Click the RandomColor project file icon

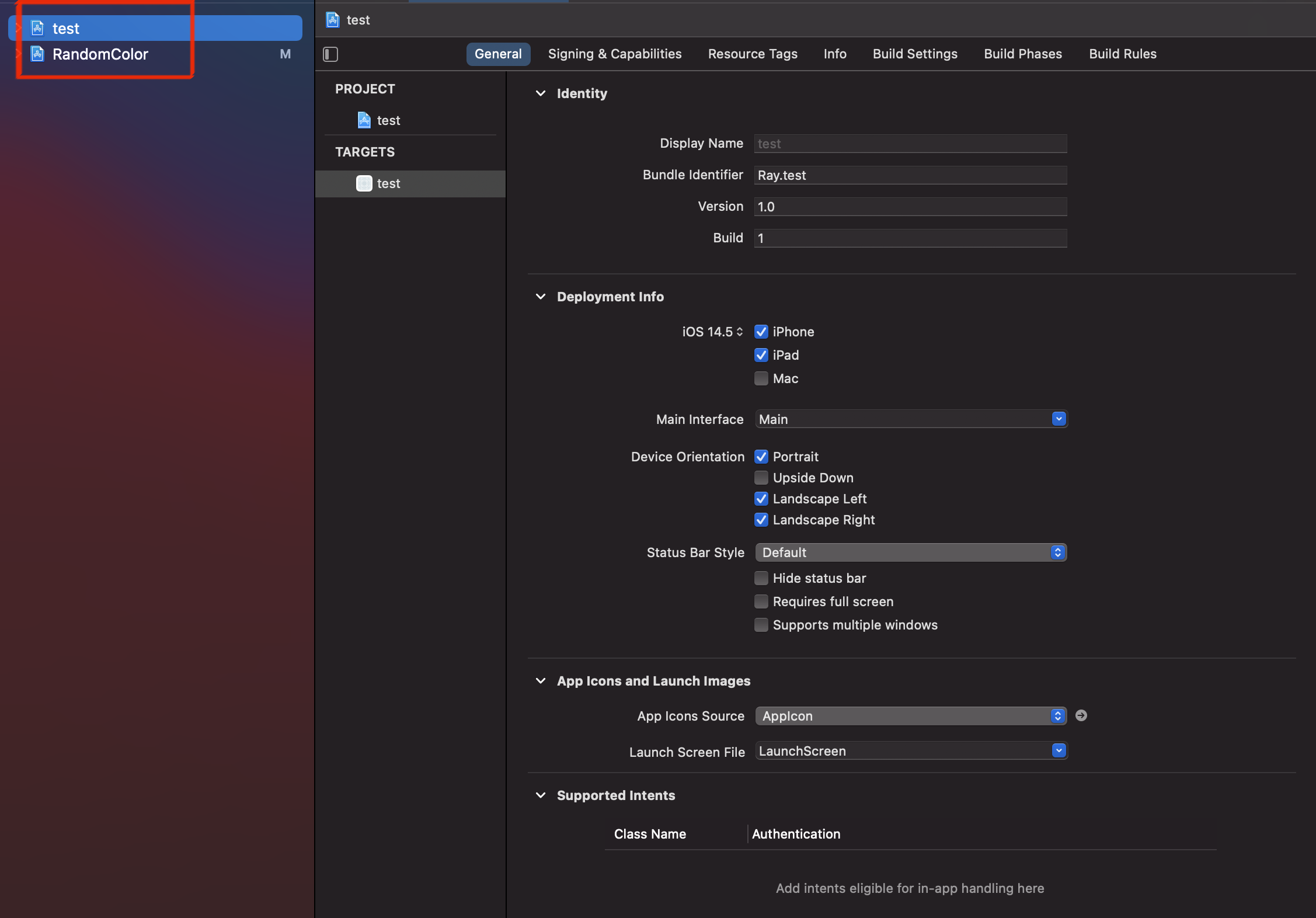click(x=38, y=54)
